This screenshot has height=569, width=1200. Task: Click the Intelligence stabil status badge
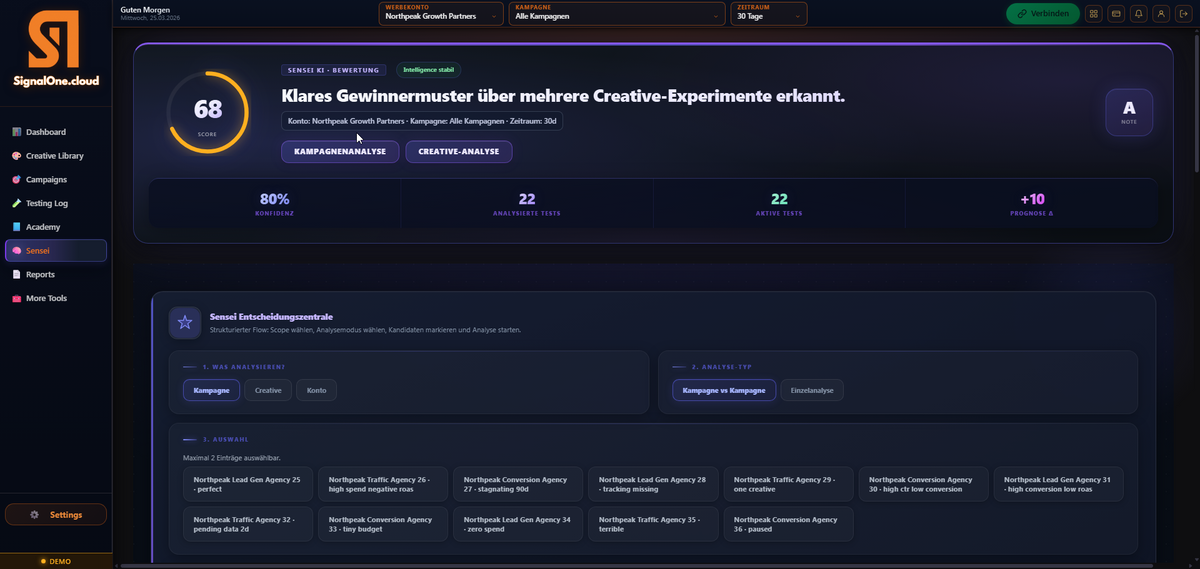(429, 70)
